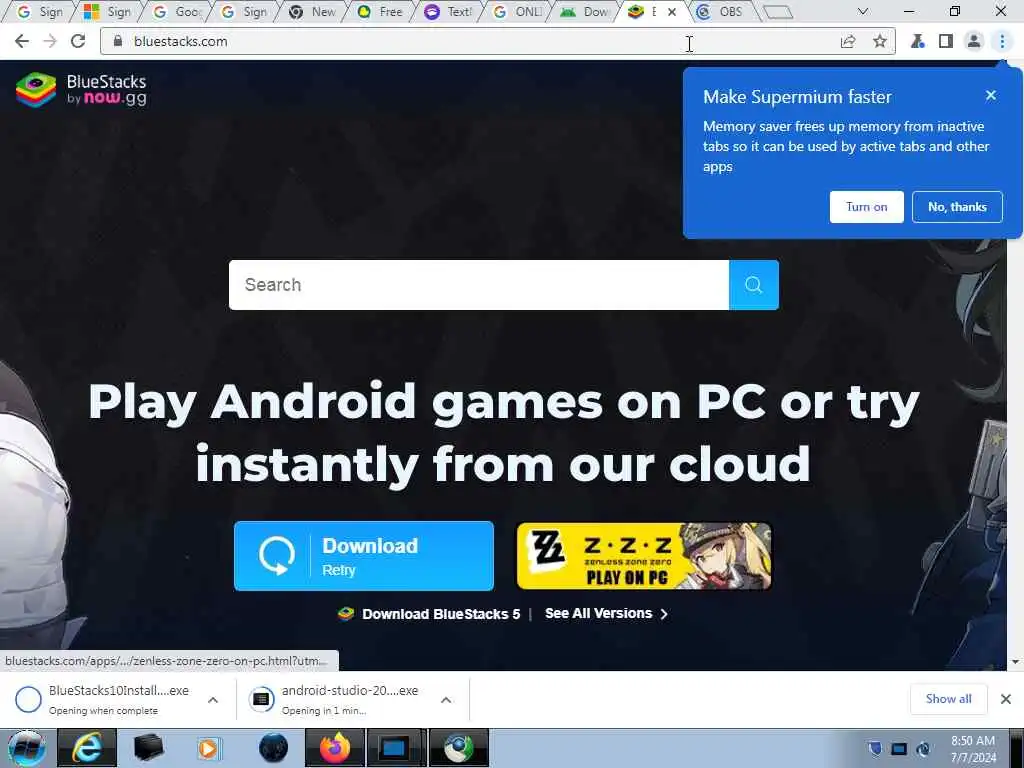Open the clock showing 8:50 AM

pos(973,748)
